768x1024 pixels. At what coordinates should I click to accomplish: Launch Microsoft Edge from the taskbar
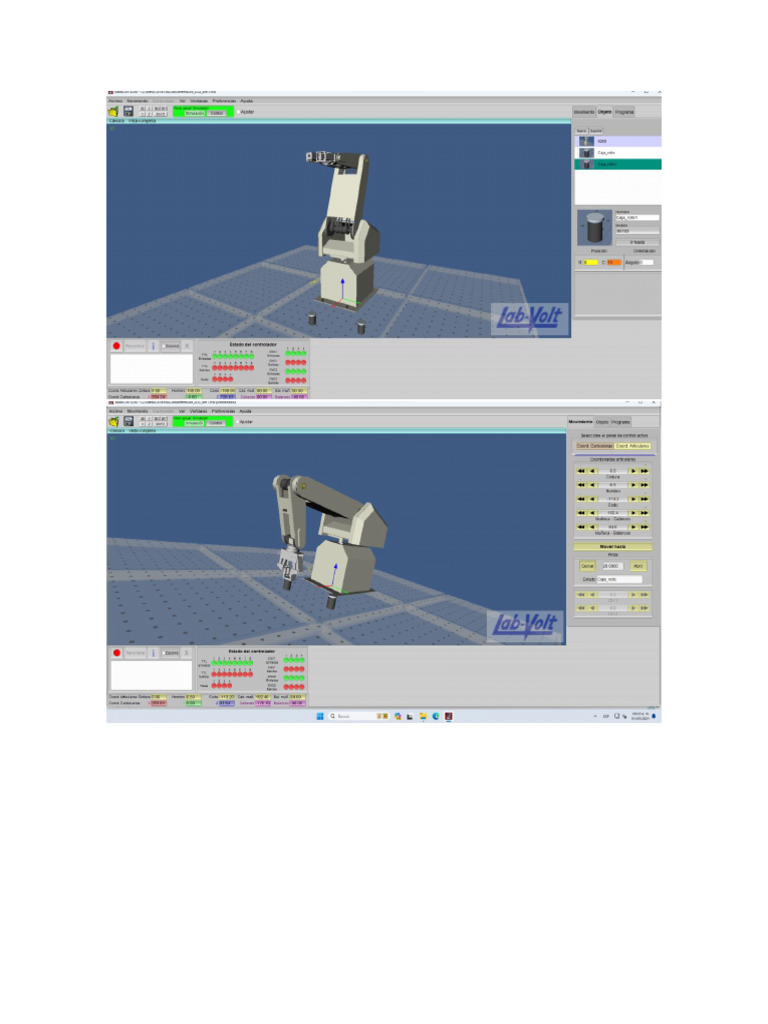436,716
